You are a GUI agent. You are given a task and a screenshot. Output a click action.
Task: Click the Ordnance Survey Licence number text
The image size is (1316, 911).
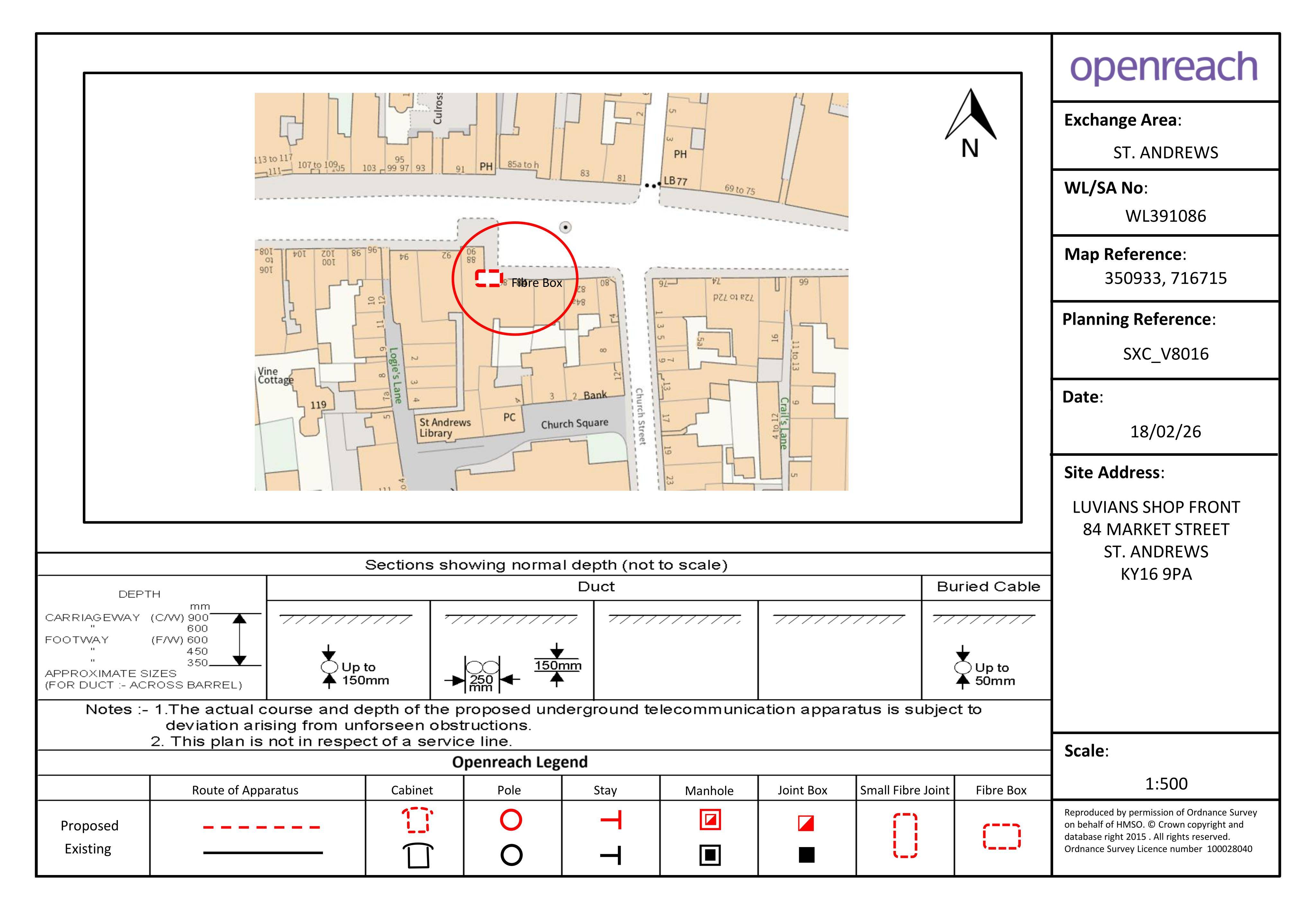(x=1158, y=849)
